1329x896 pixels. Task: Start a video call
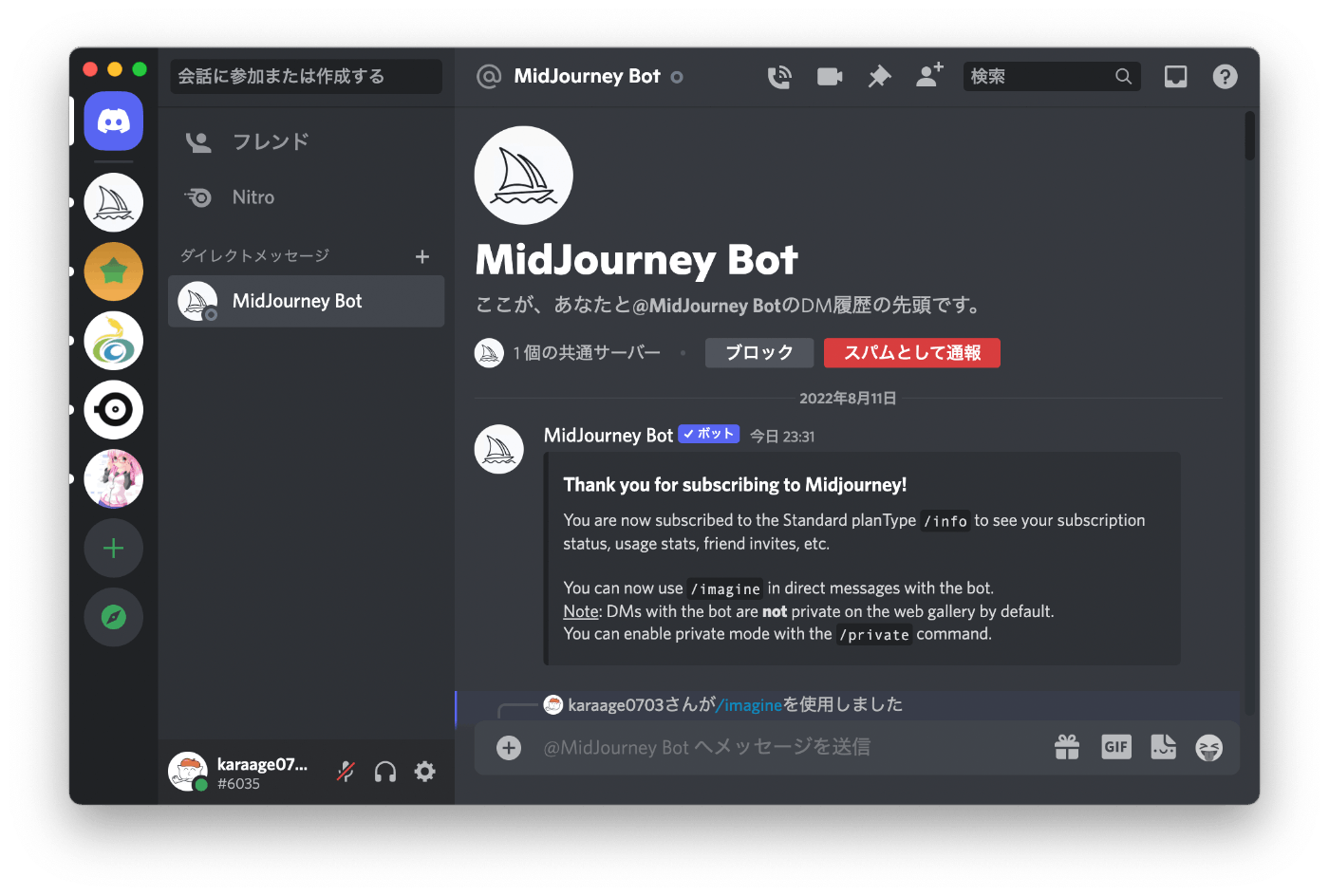pyautogui.click(x=830, y=77)
